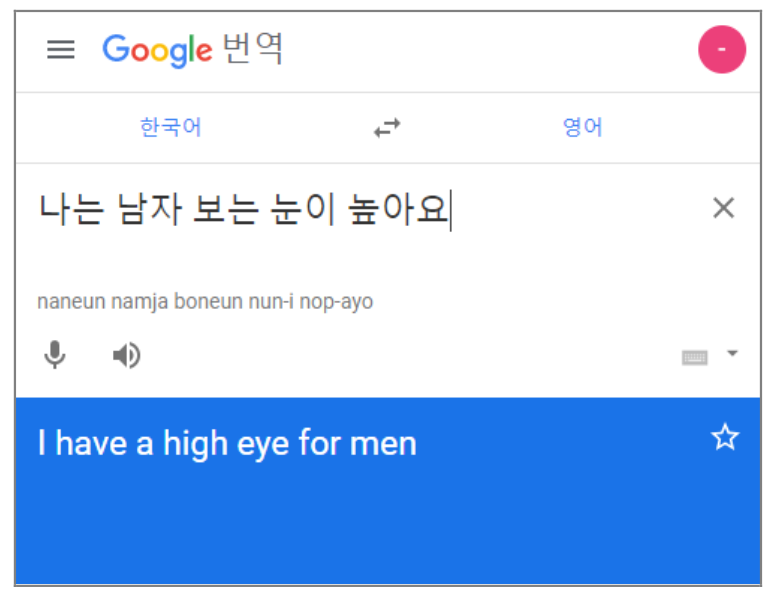Open the hamburger main menu

click(61, 50)
